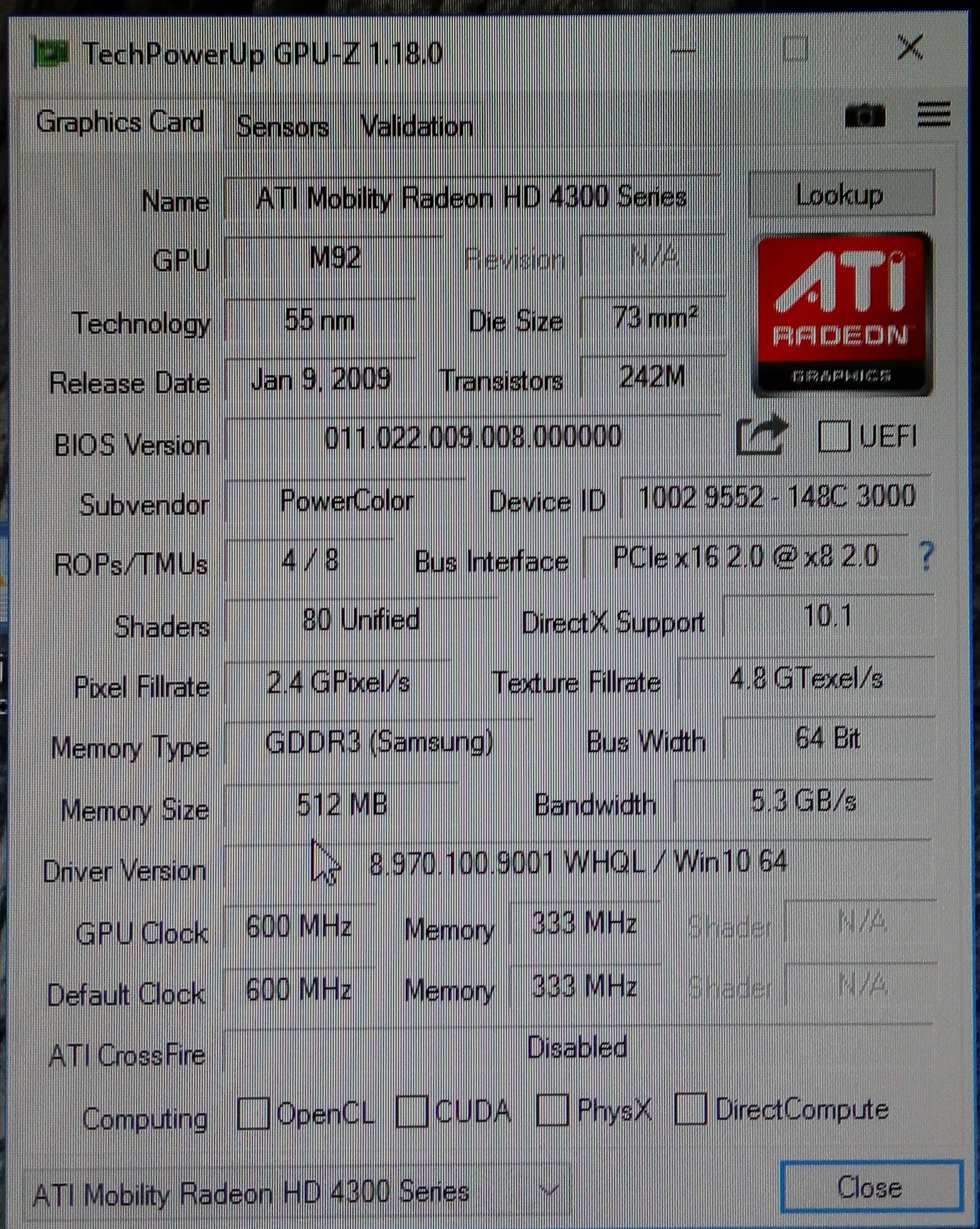The width and height of the screenshot is (980, 1229).
Task: Click the Name field showing ATI Mobility Radeon
Action: (x=472, y=197)
